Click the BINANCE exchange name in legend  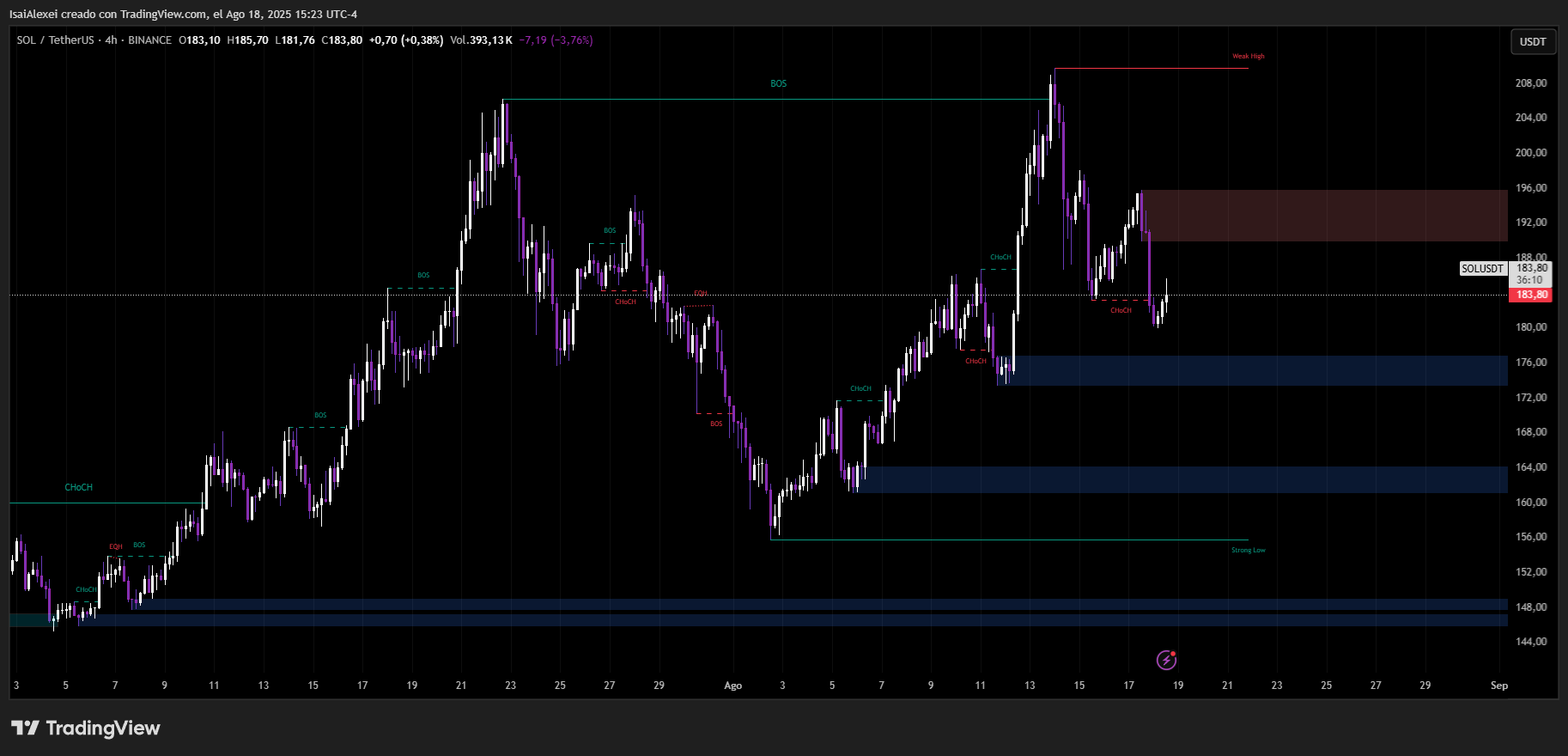tap(149, 40)
